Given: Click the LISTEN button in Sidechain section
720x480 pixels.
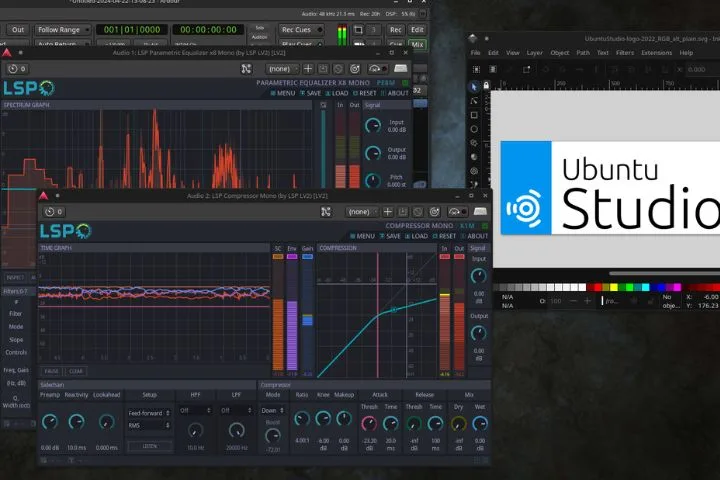Looking at the screenshot, I should pos(150,446).
